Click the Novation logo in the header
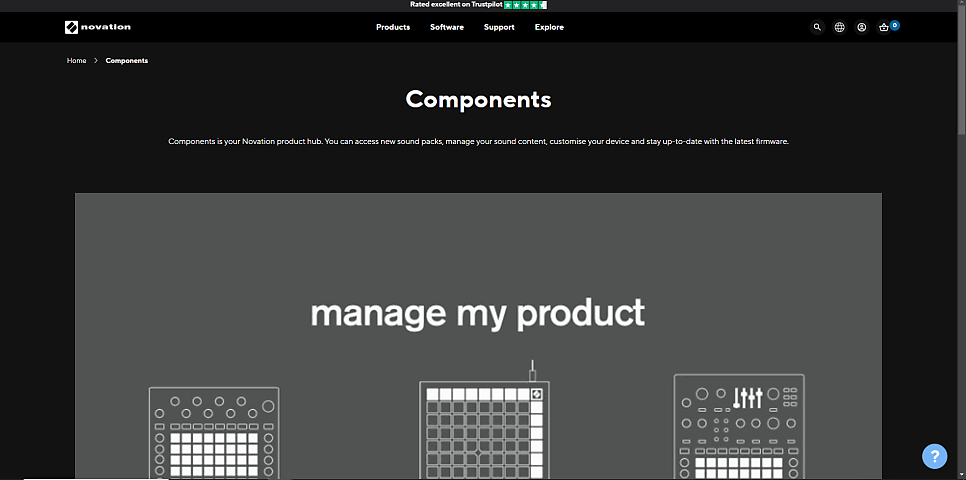Image resolution: width=966 pixels, height=480 pixels. click(x=97, y=27)
